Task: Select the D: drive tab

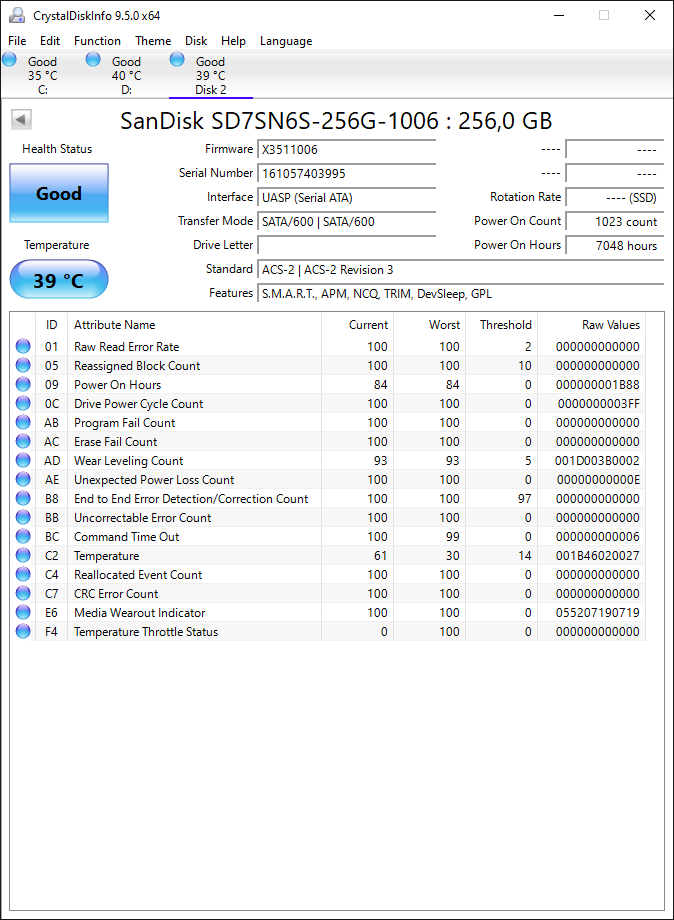Action: (126, 75)
